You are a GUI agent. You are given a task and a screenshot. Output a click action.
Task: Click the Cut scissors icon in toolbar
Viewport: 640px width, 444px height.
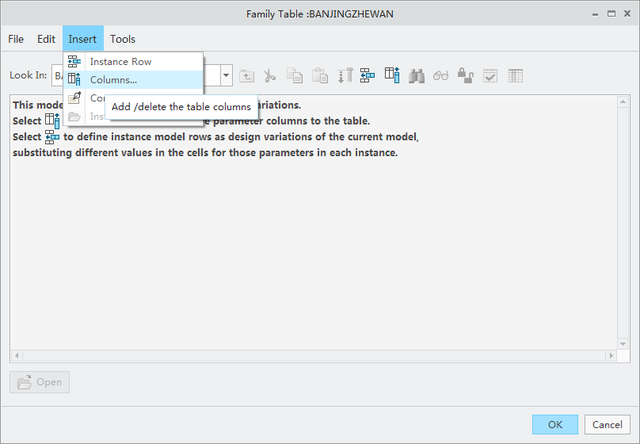pos(270,76)
